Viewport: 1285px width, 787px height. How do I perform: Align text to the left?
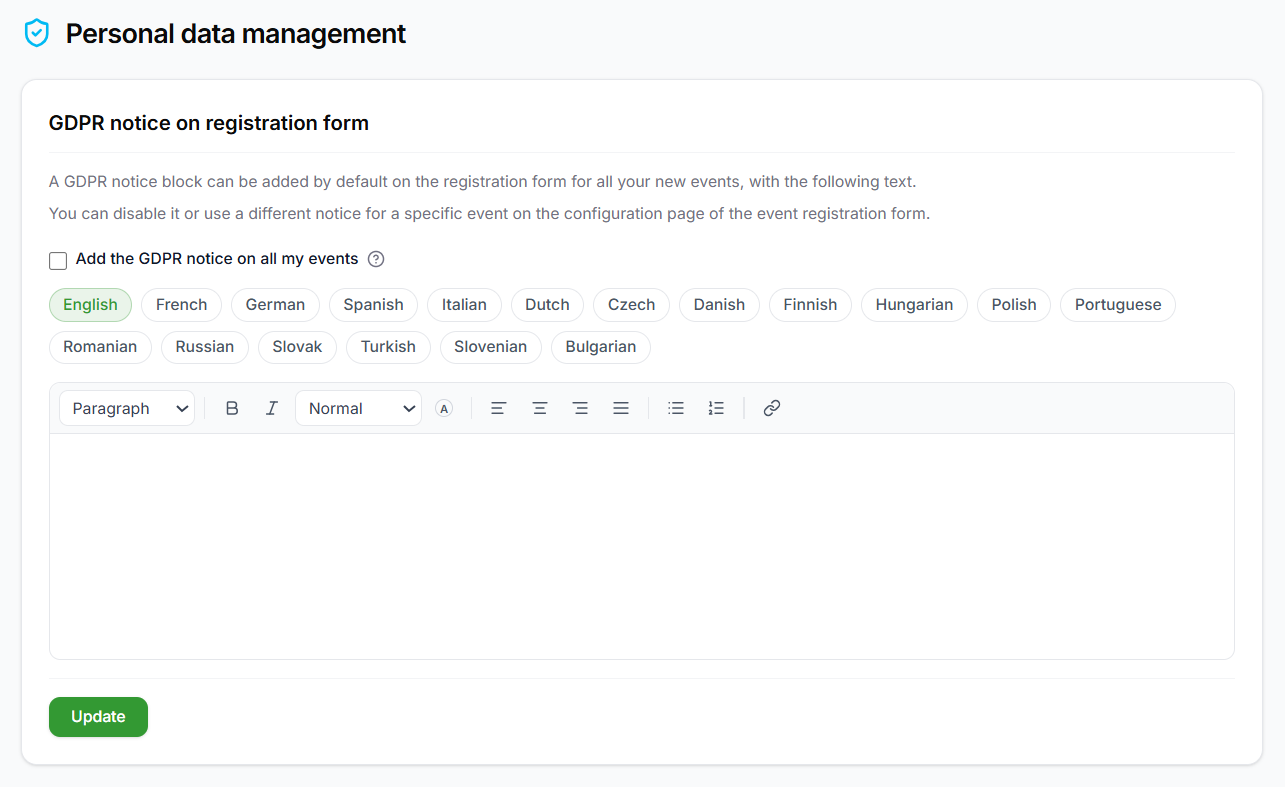click(x=498, y=408)
